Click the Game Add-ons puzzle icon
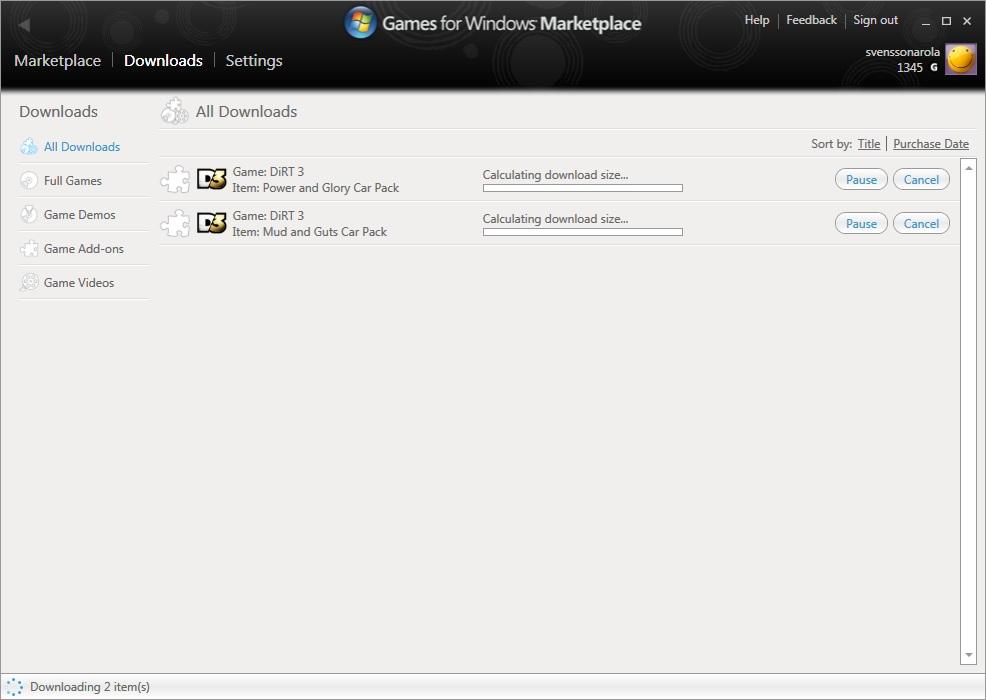Image resolution: width=986 pixels, height=700 pixels. tap(28, 248)
